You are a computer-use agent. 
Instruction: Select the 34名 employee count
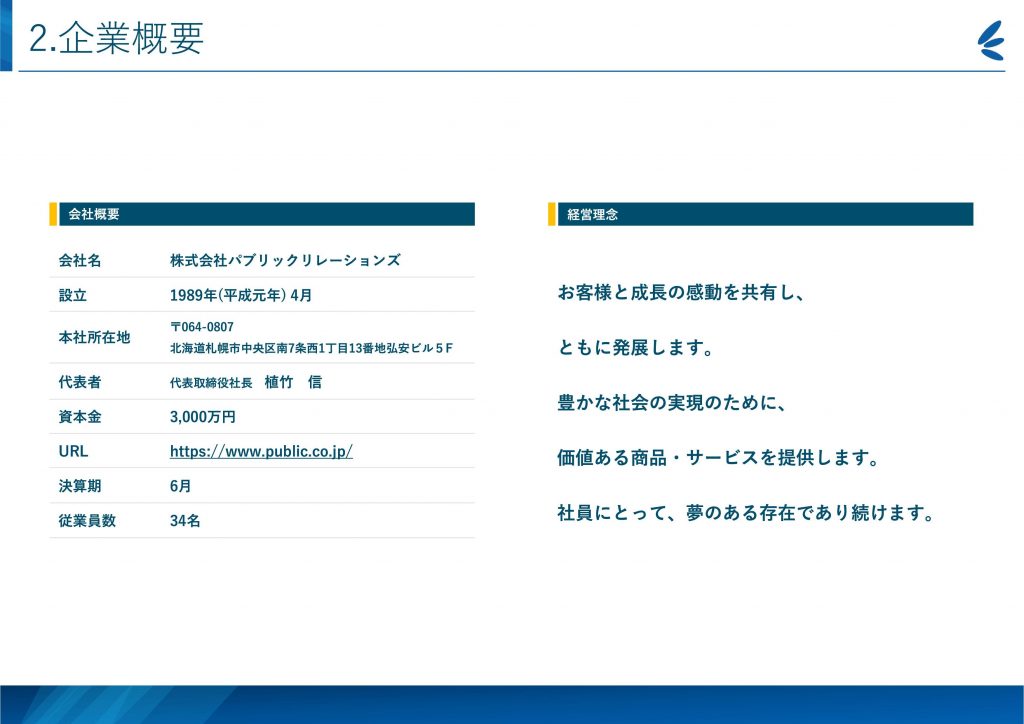click(x=185, y=520)
